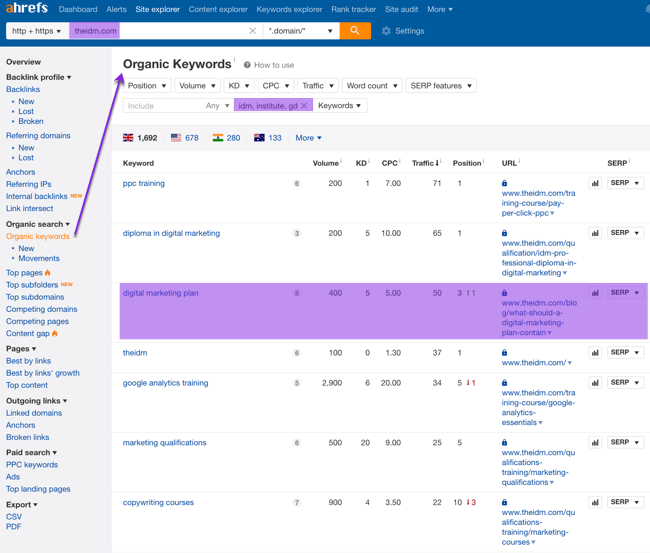Viewport: 650px width, 553px height.
Task: Click chart icon for ppc training row
Action: (x=595, y=183)
